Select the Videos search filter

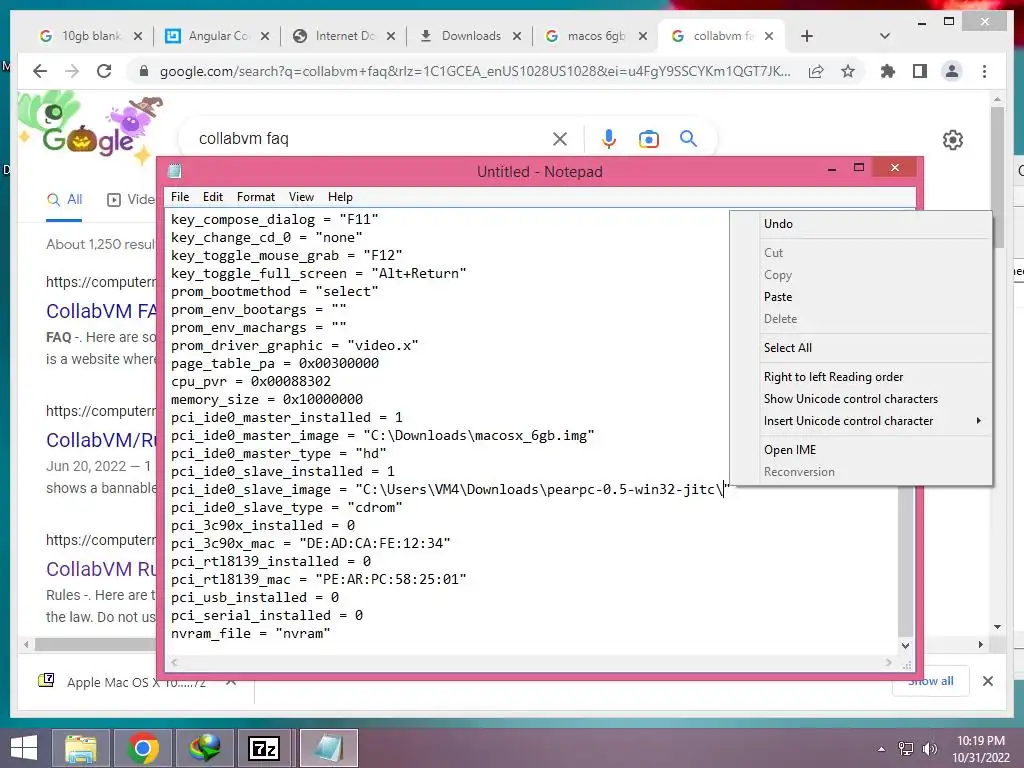(131, 199)
